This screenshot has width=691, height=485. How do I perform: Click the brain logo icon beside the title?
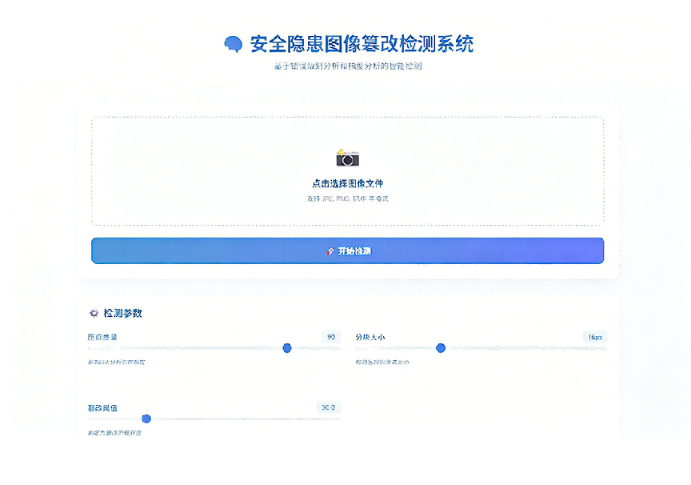(x=233, y=44)
